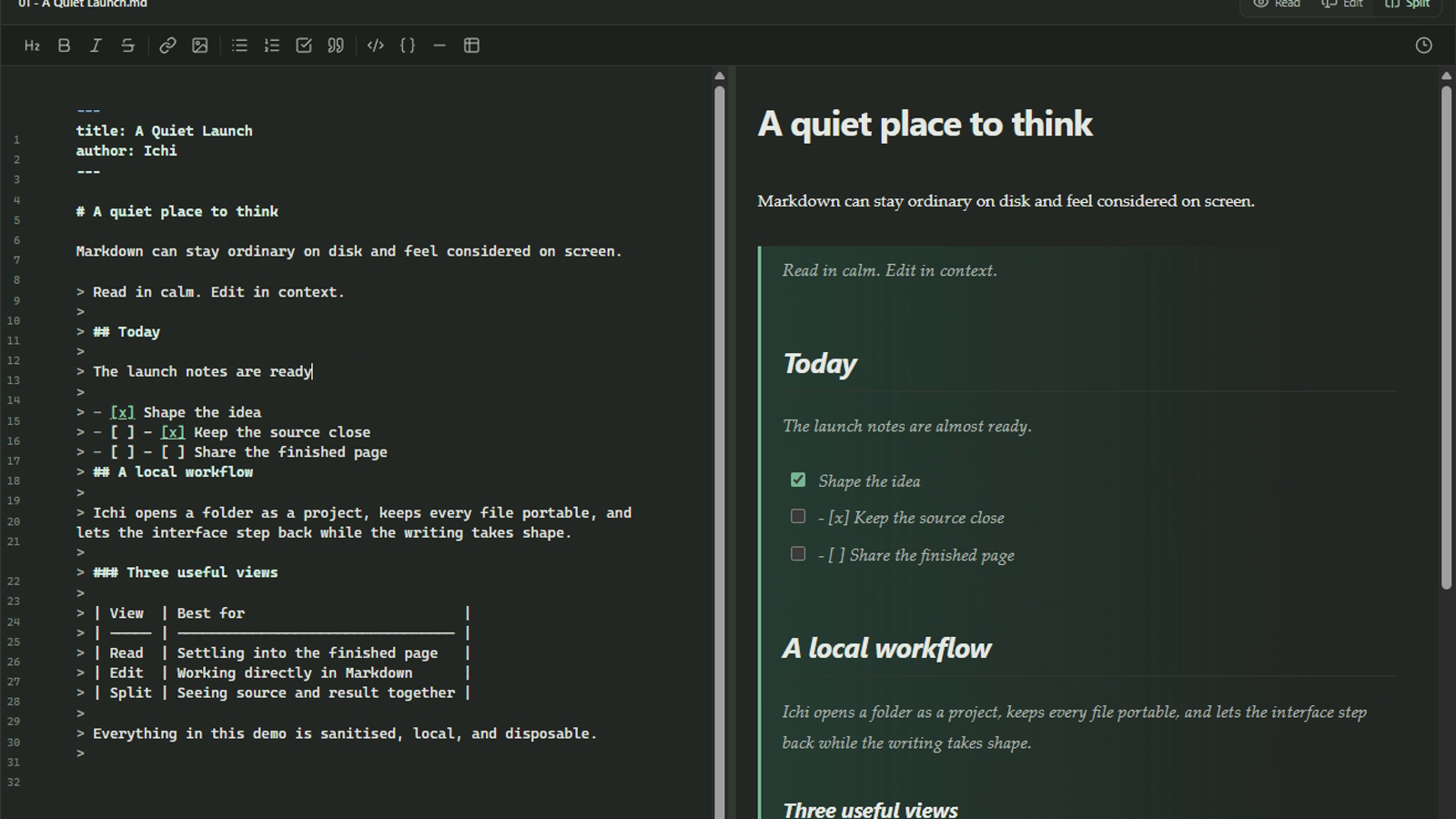
Task: Click the 'author: Ichi' source line
Action: pos(126,151)
